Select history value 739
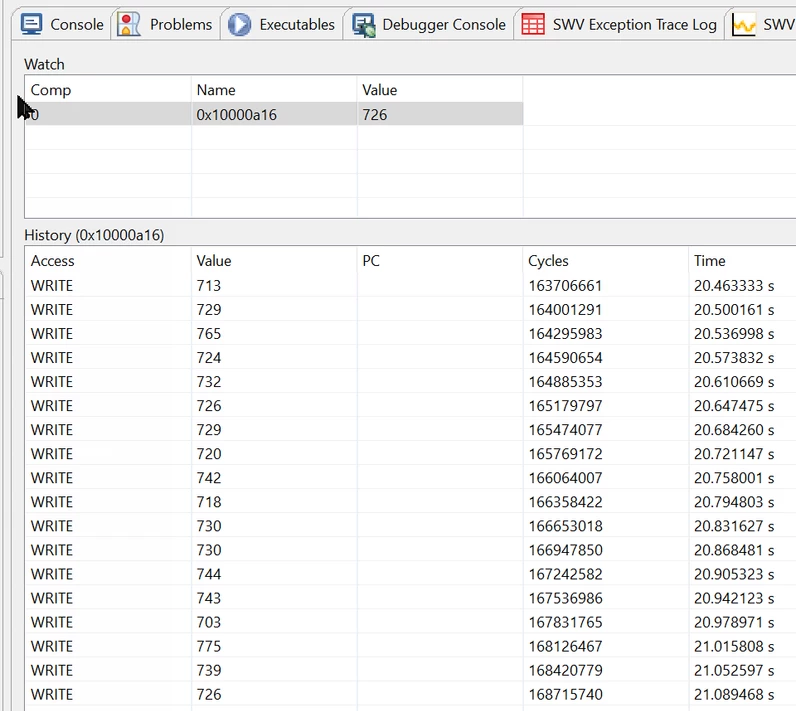 [x=209, y=670]
